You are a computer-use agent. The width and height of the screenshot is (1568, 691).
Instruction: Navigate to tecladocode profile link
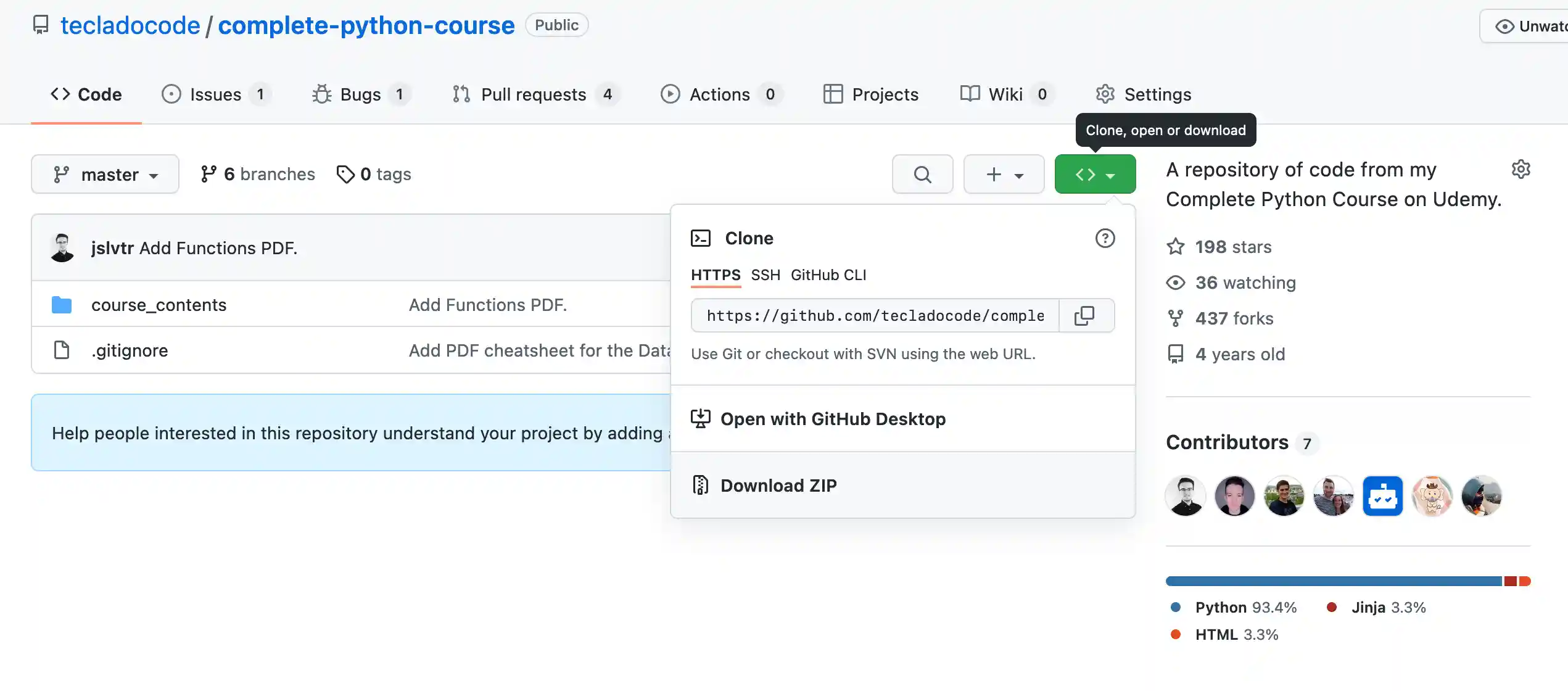click(x=129, y=25)
